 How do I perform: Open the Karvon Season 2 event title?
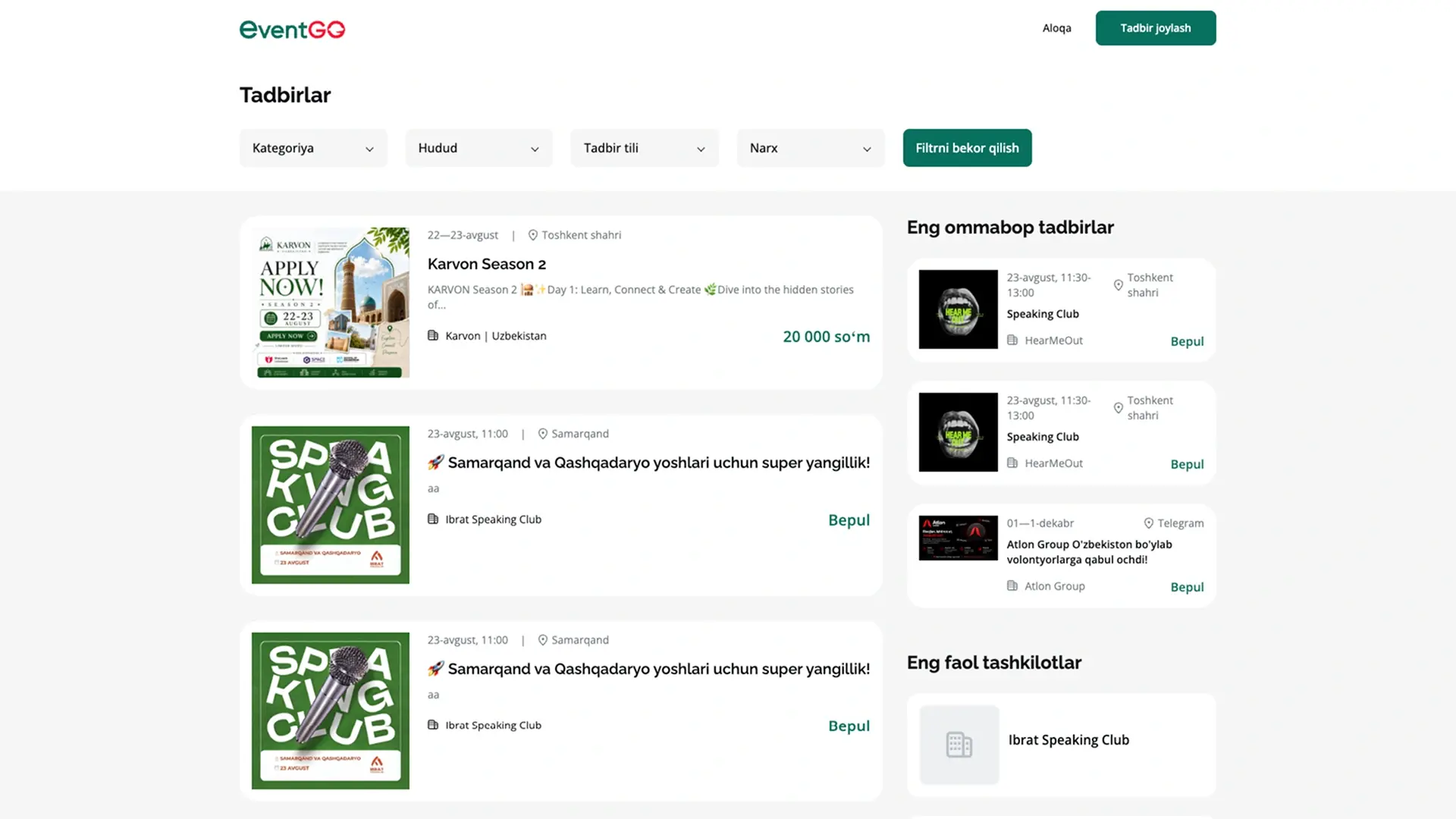click(487, 264)
